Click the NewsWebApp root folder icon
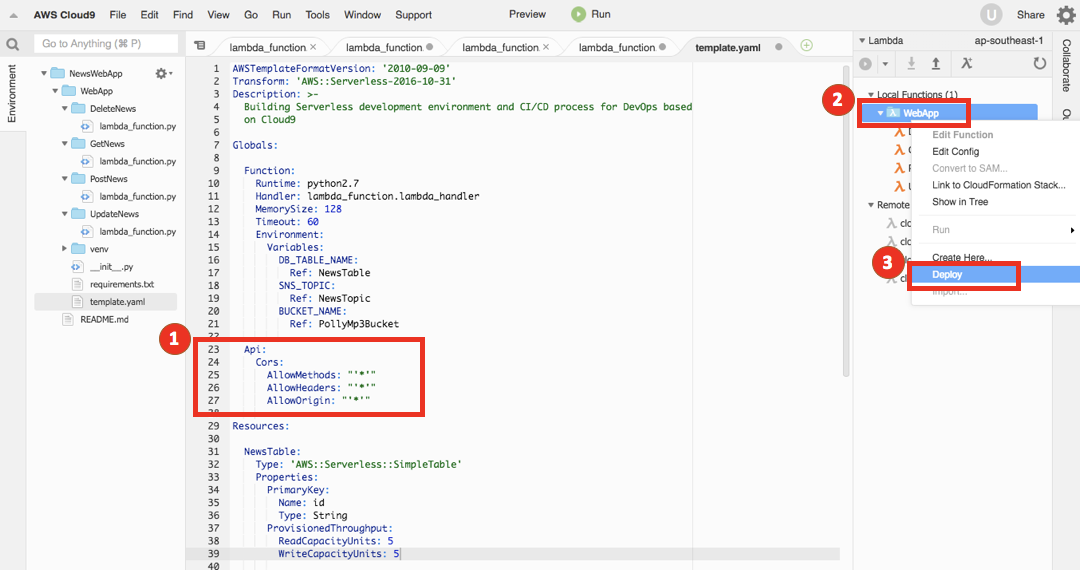 pos(58,73)
